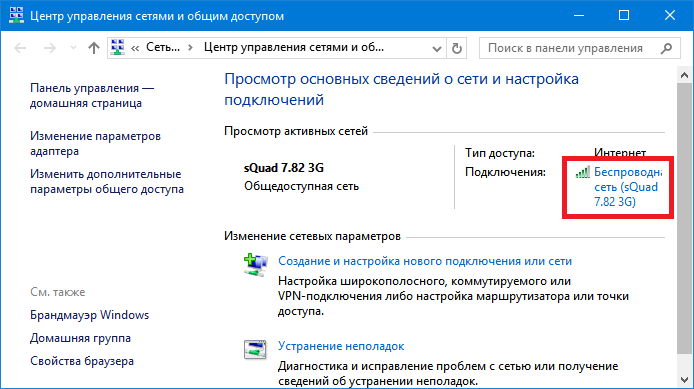Viewport: 694px width, 389px height.
Task: Refresh the control panel page
Action: point(457,48)
